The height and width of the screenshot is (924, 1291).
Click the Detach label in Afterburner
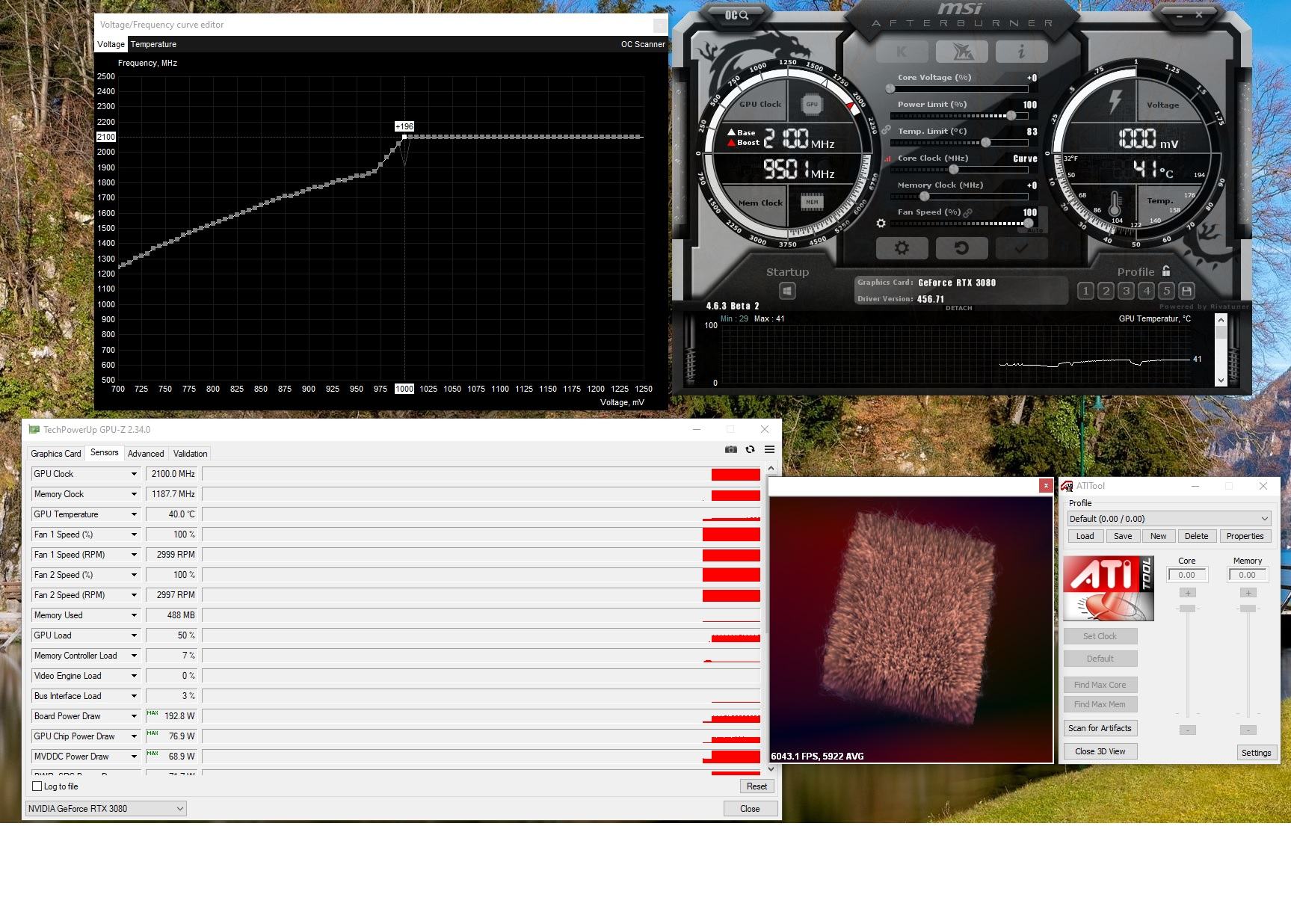click(959, 308)
